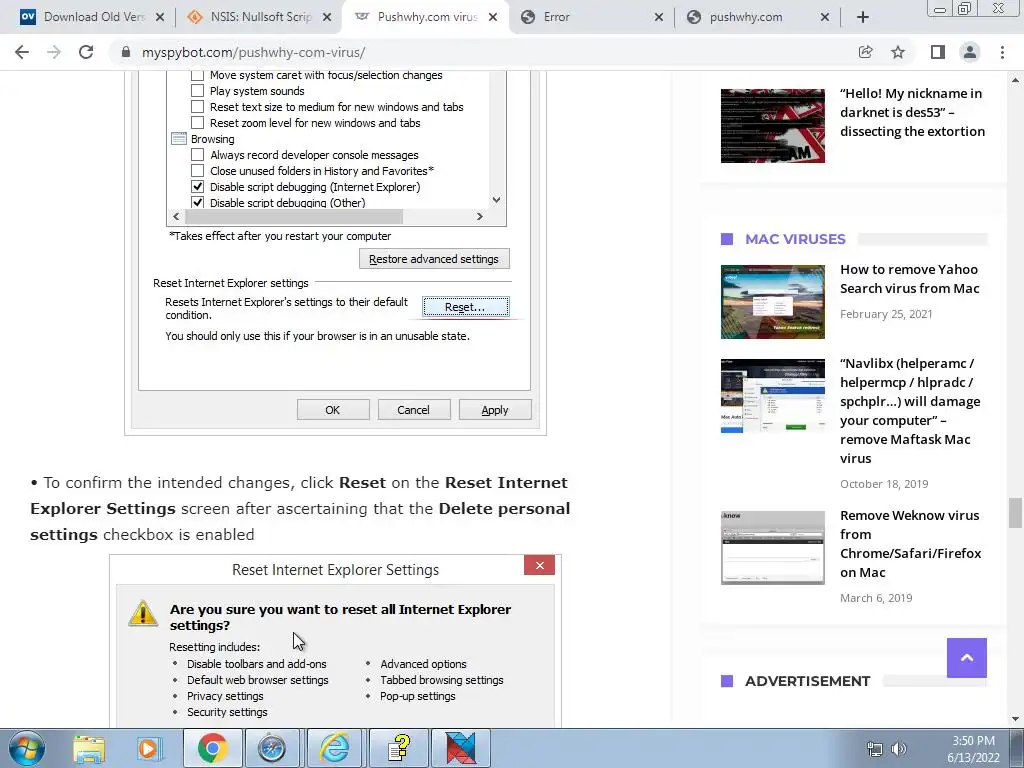Image resolution: width=1024 pixels, height=768 pixels.
Task: Click the Weknow virus article thumbnail
Action: tap(773, 548)
